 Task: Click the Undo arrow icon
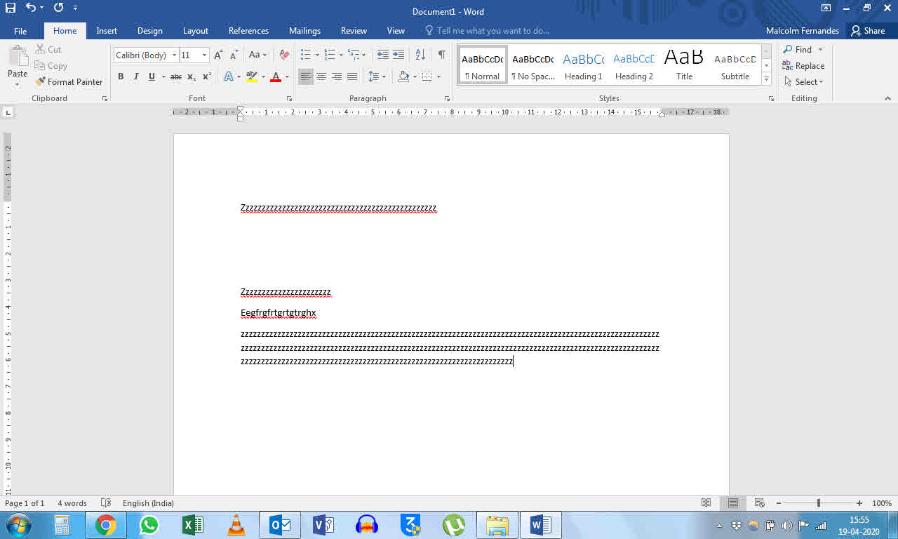point(30,7)
